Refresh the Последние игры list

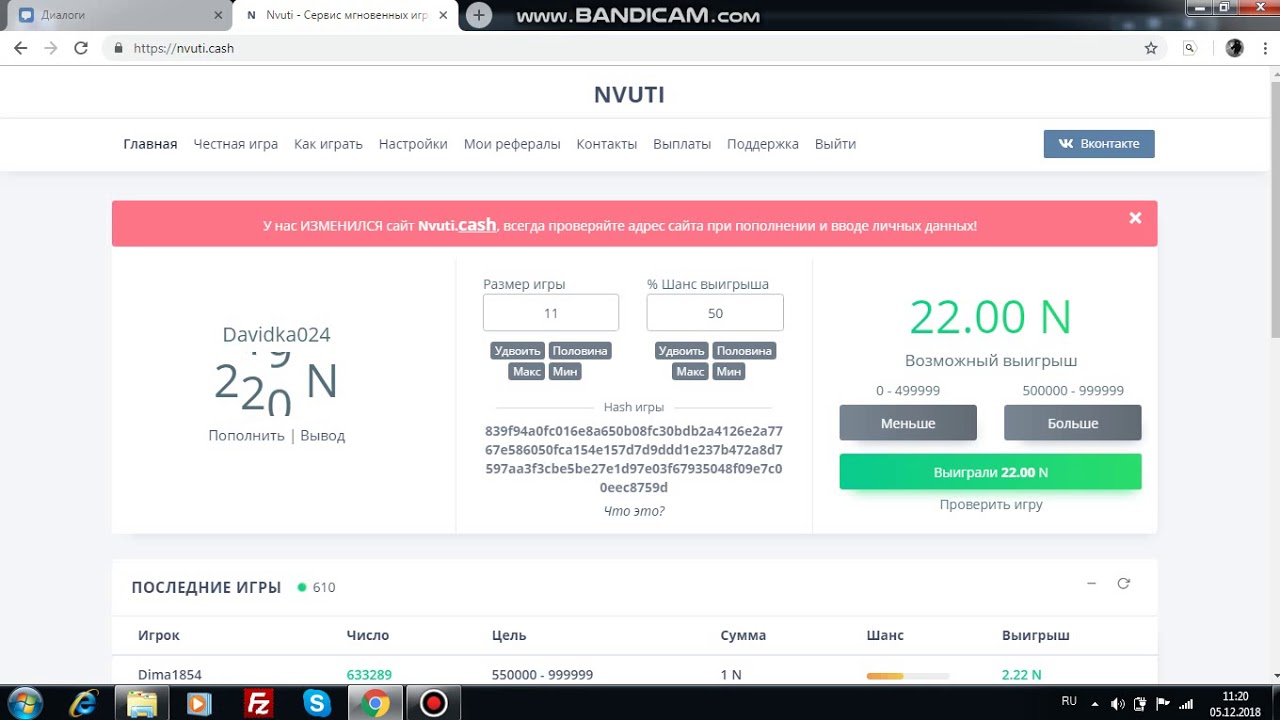point(1123,584)
